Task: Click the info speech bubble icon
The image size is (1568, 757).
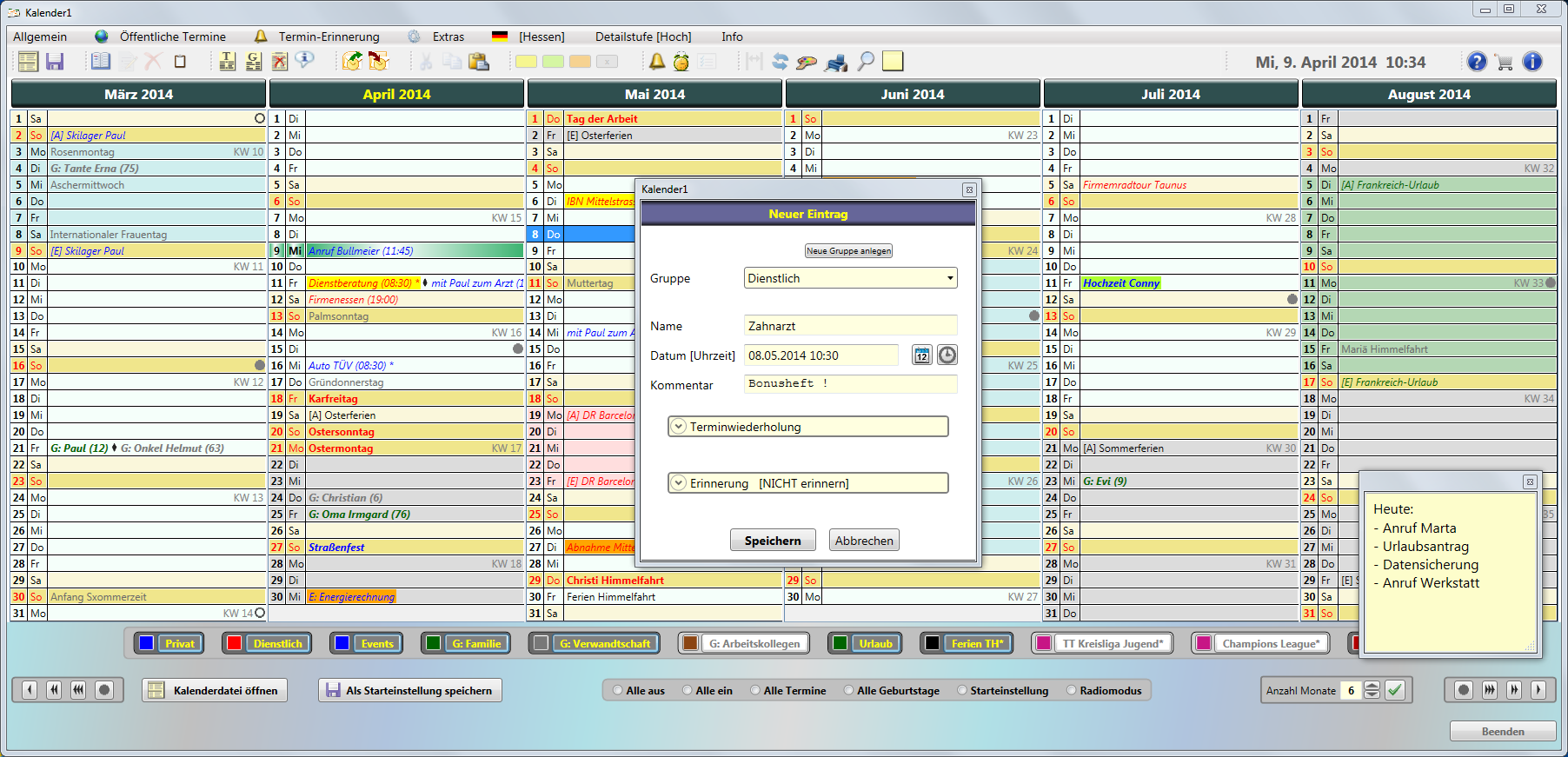Action: coord(304,61)
